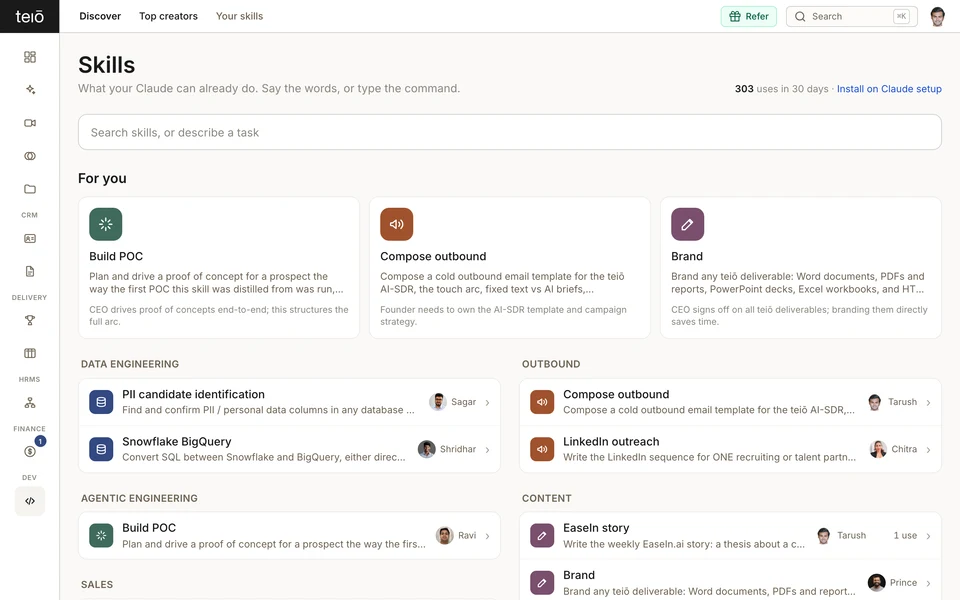Click the AGENTIC ENGINEERING section heading
Image resolution: width=960 pixels, height=600 pixels.
(x=139, y=498)
